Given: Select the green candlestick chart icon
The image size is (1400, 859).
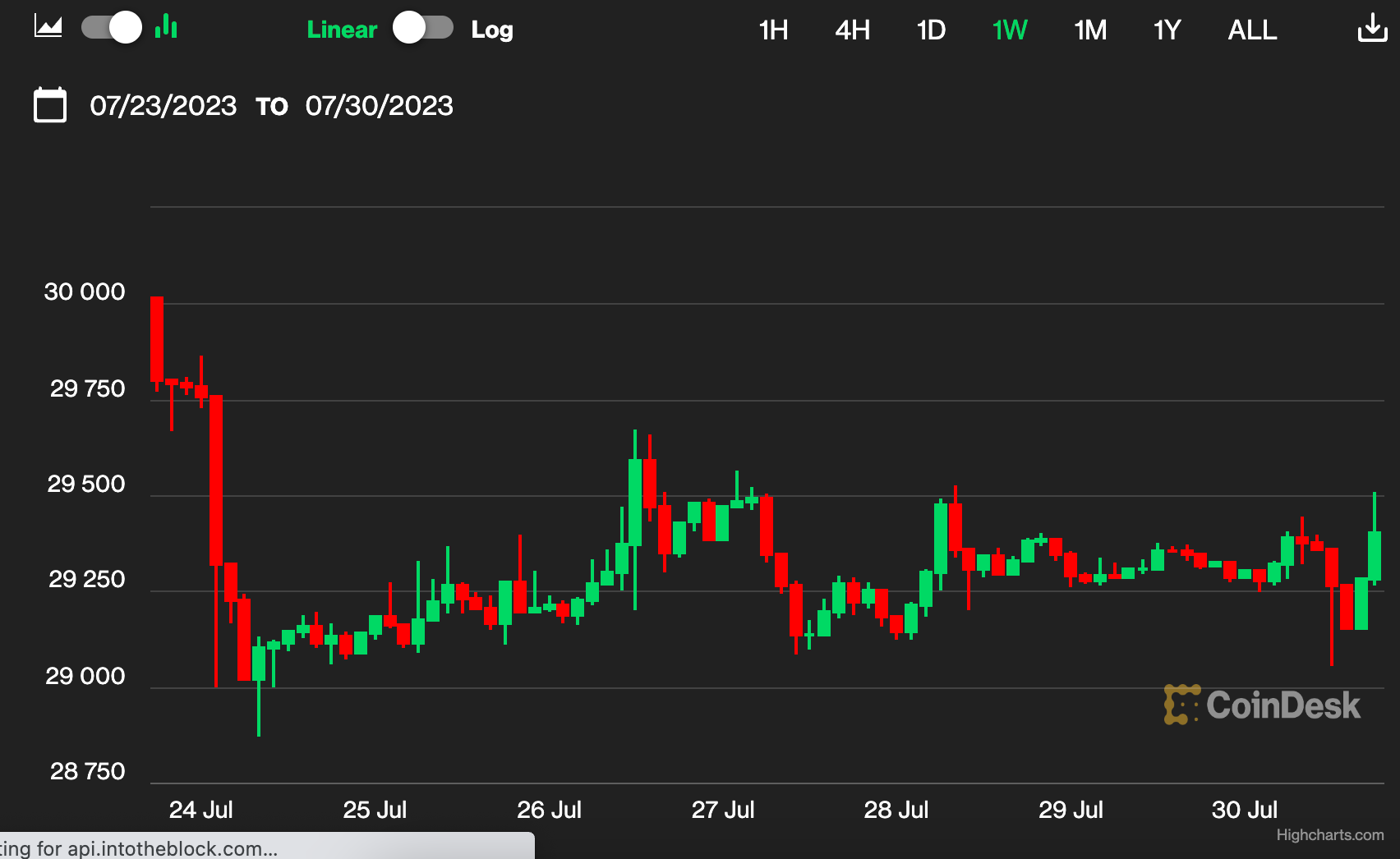Looking at the screenshot, I should pos(166,26).
